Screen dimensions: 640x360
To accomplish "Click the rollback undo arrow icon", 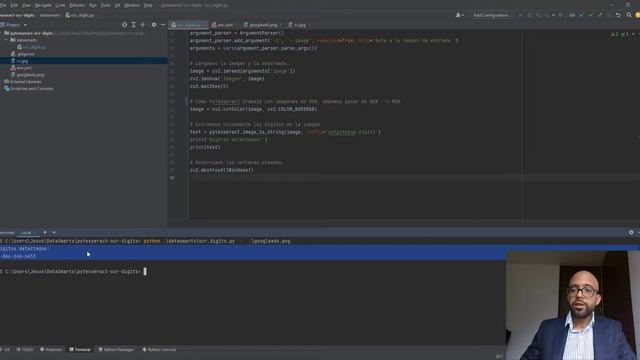I will [618, 15].
